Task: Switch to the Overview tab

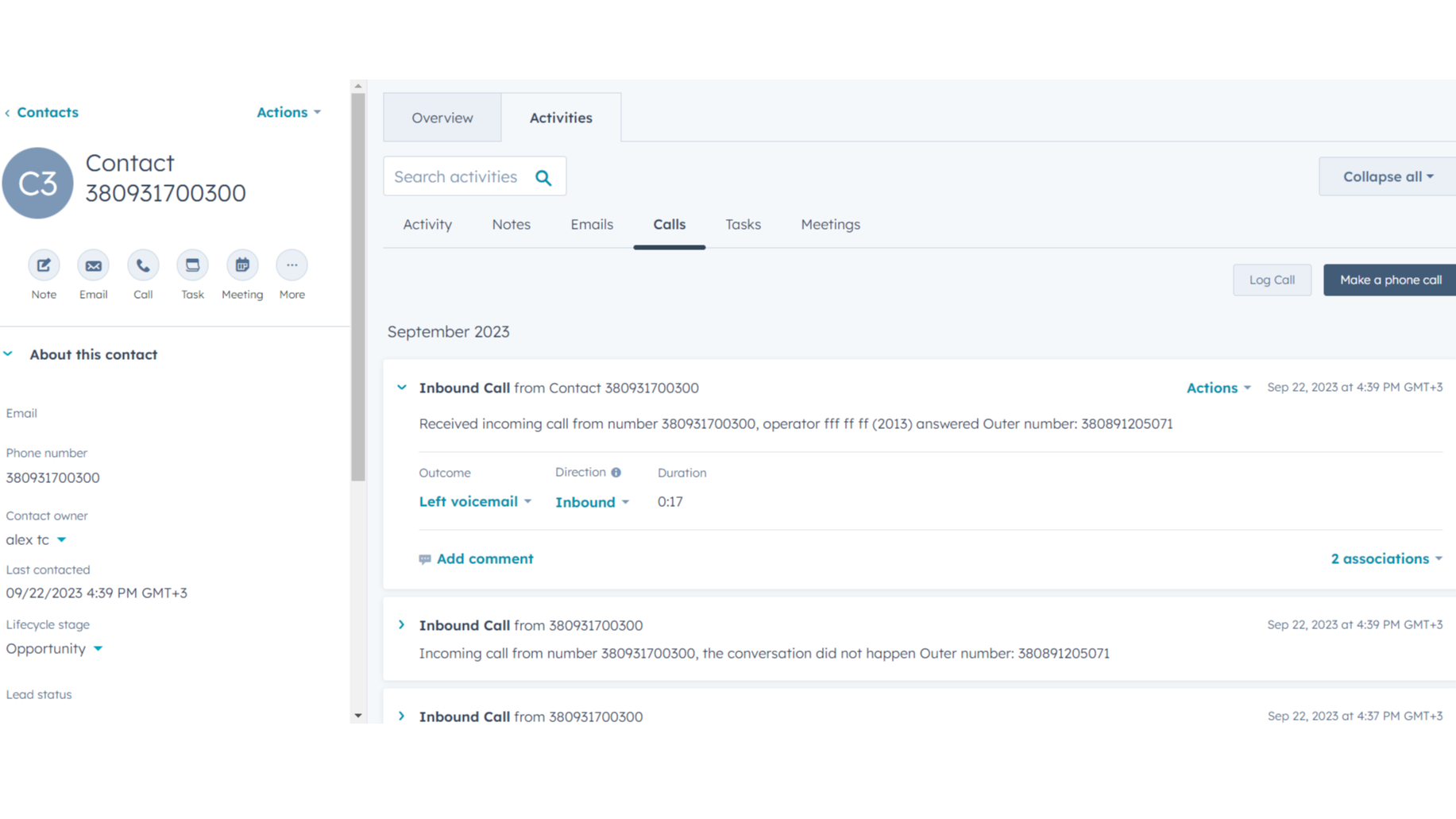Action: (x=442, y=118)
